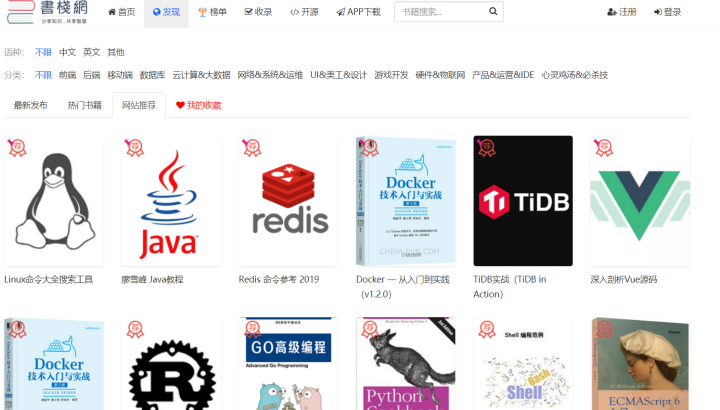Open the 开源 open source menu item

click(x=304, y=12)
